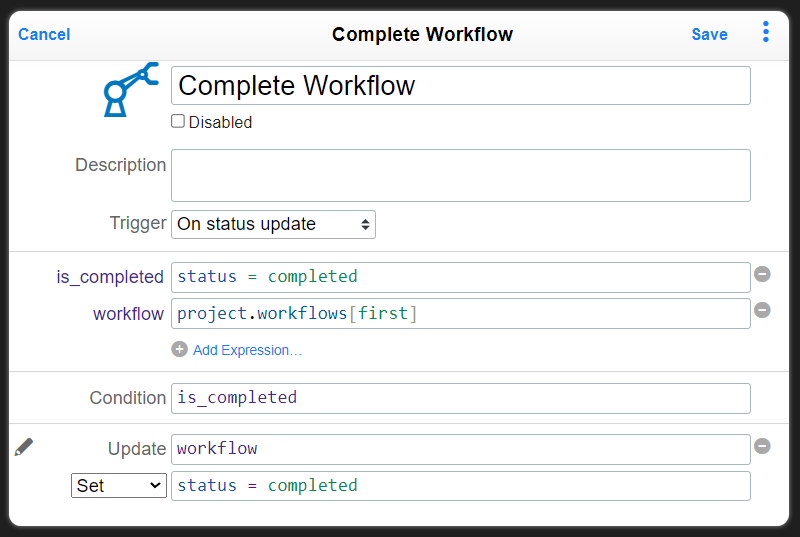The width and height of the screenshot is (800, 537).
Task: Click the Update label
Action: [137, 449]
